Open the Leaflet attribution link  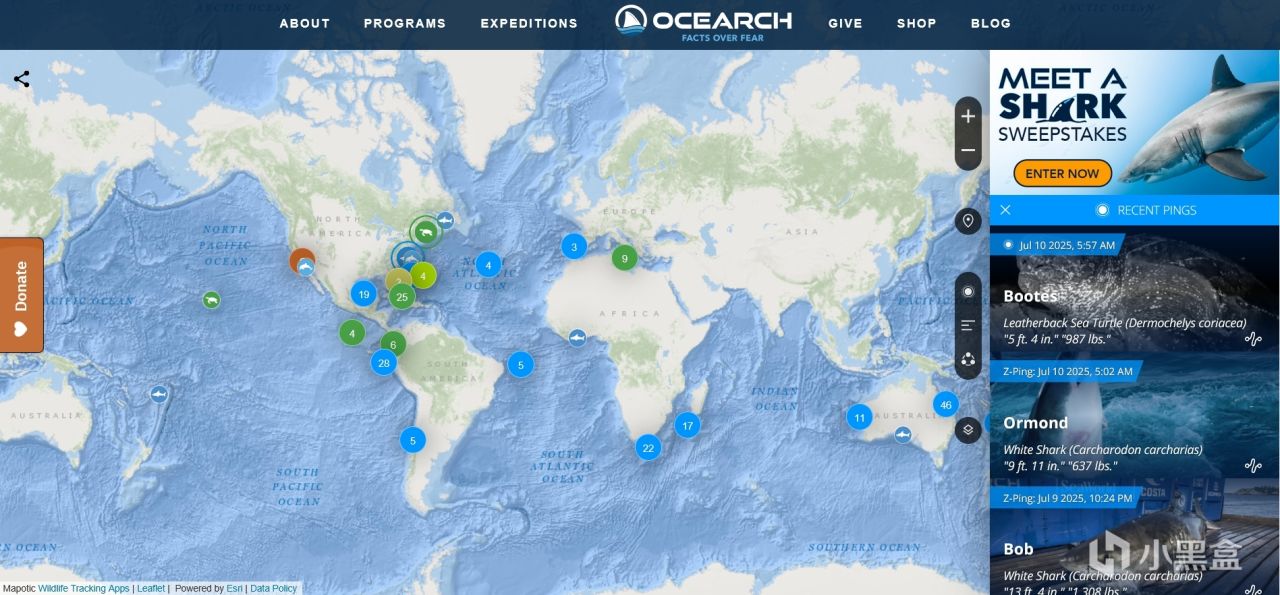coord(151,589)
